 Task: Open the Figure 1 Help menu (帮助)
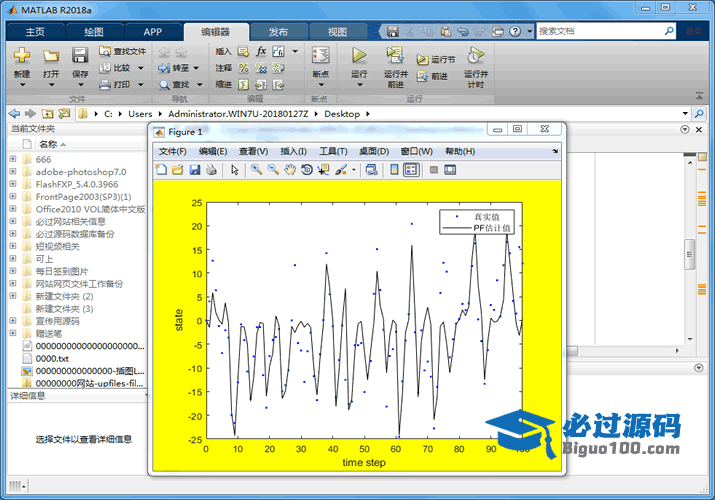[x=460, y=151]
